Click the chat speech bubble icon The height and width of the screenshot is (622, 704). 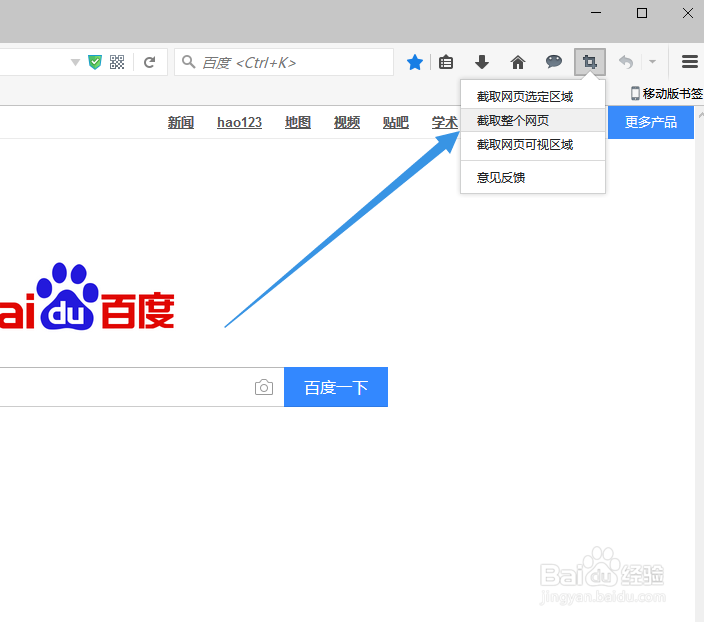click(554, 62)
